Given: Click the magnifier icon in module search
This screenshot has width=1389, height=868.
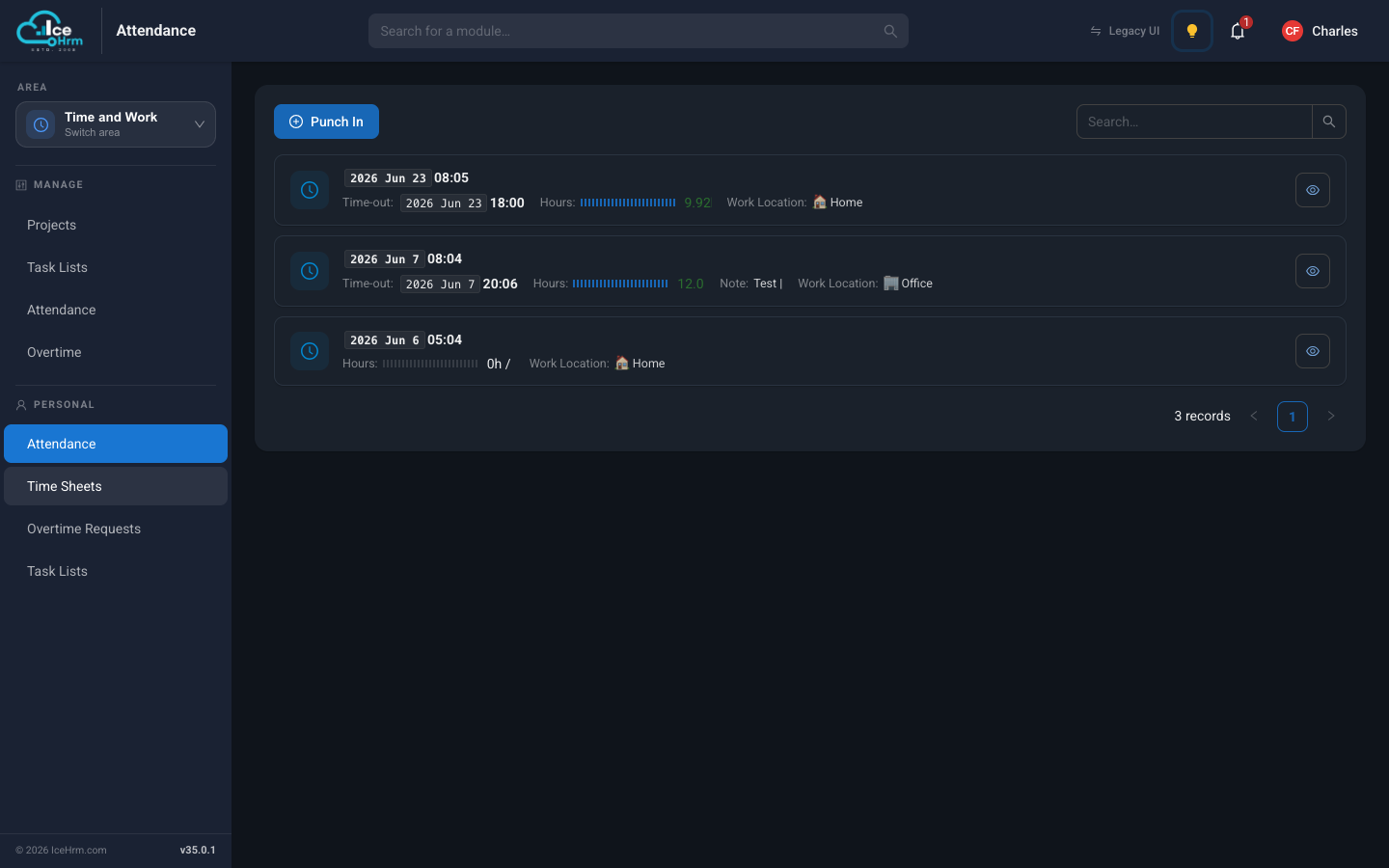Looking at the screenshot, I should (x=890, y=31).
